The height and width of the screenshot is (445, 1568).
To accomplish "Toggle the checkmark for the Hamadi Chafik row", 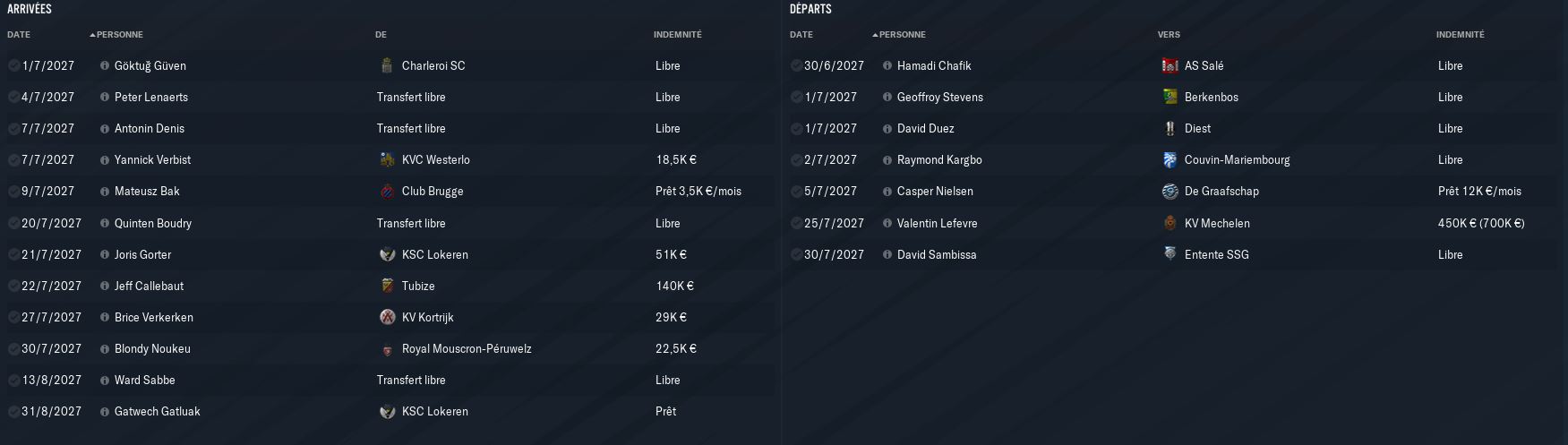I will pos(797,65).
